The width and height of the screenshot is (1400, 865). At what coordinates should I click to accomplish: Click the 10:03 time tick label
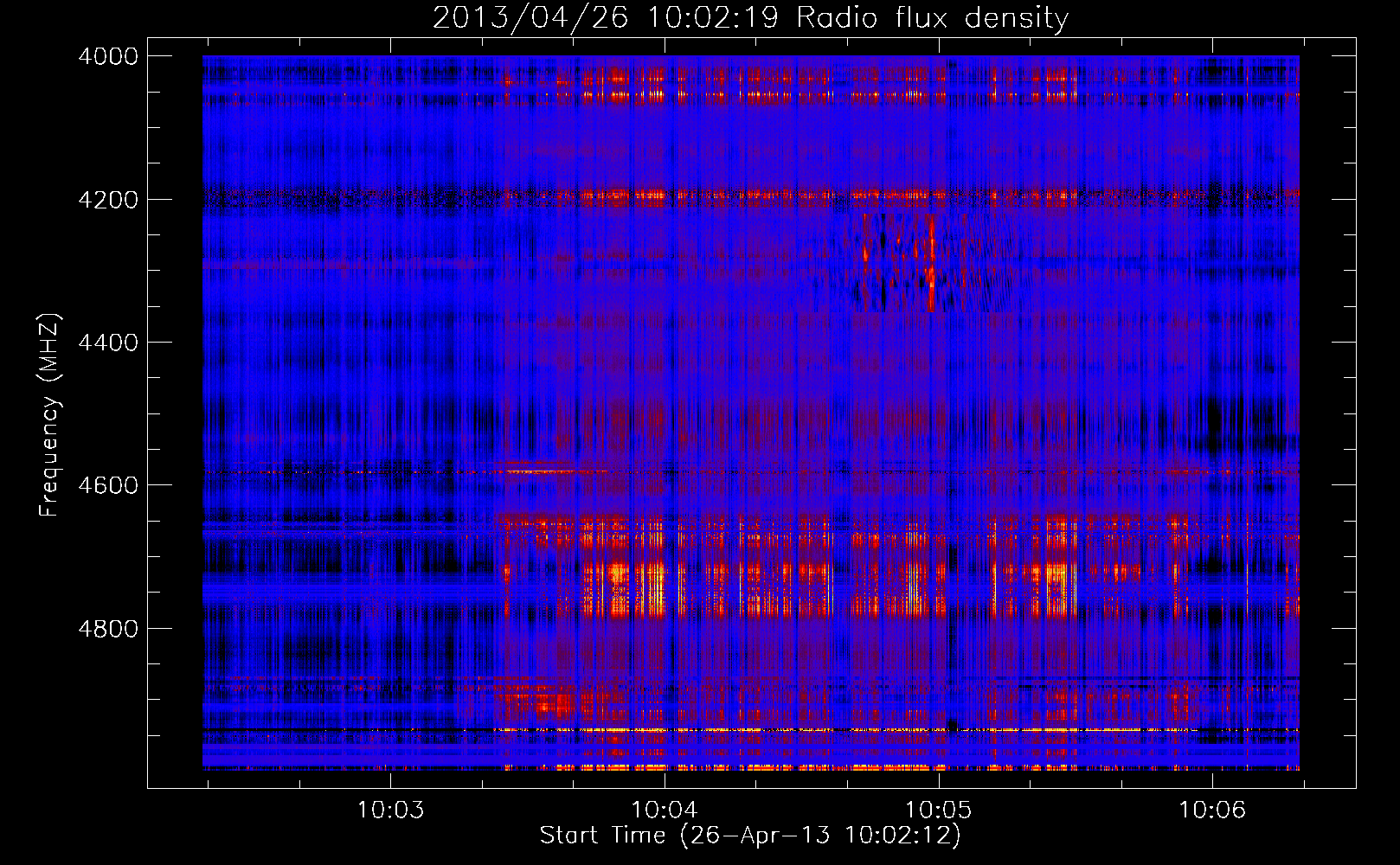tap(390, 810)
